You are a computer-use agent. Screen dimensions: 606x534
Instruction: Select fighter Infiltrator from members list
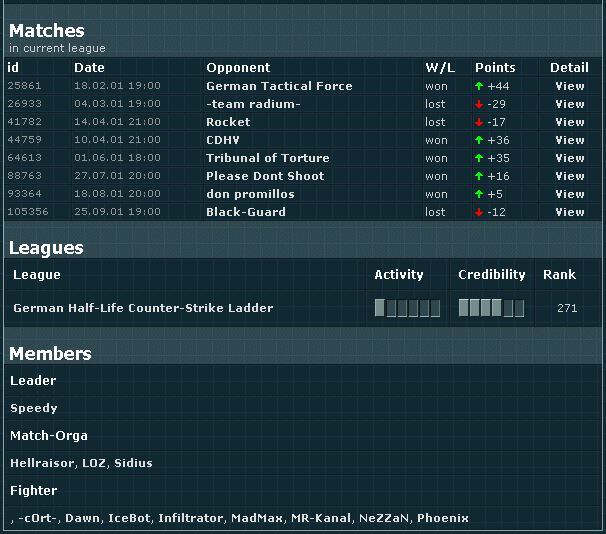tap(191, 518)
